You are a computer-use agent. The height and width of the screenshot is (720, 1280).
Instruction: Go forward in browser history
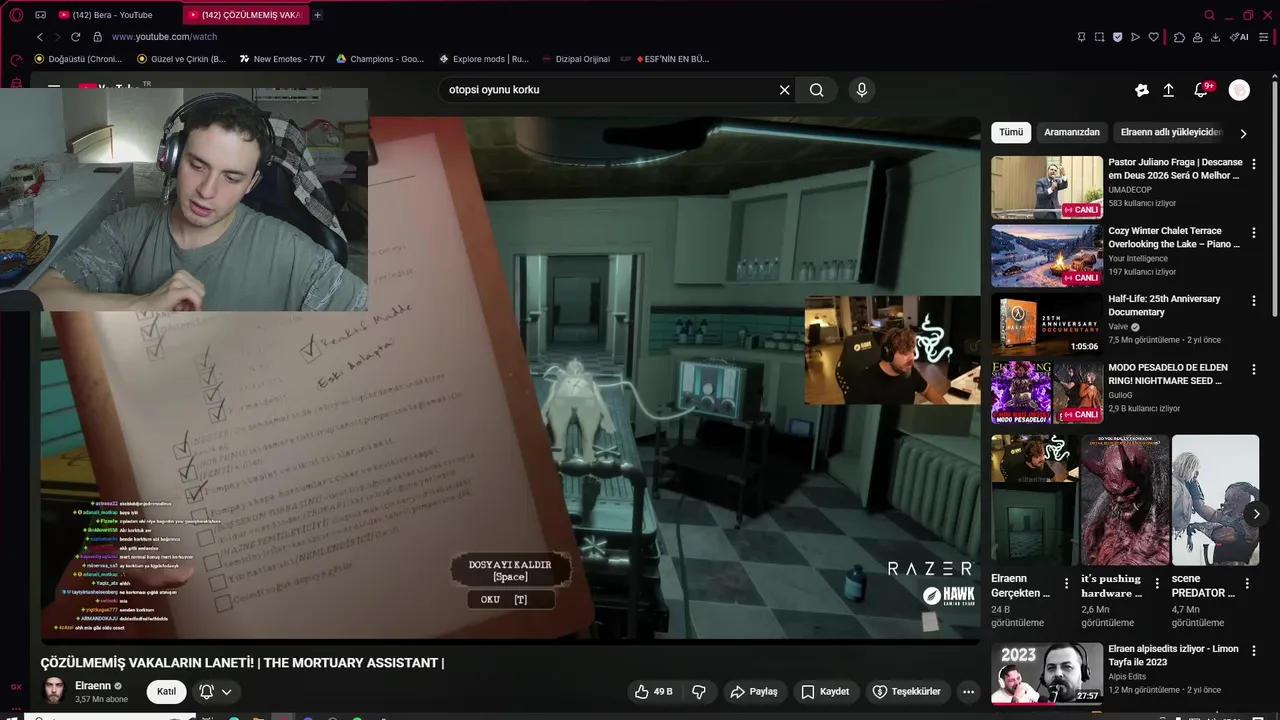[x=57, y=37]
